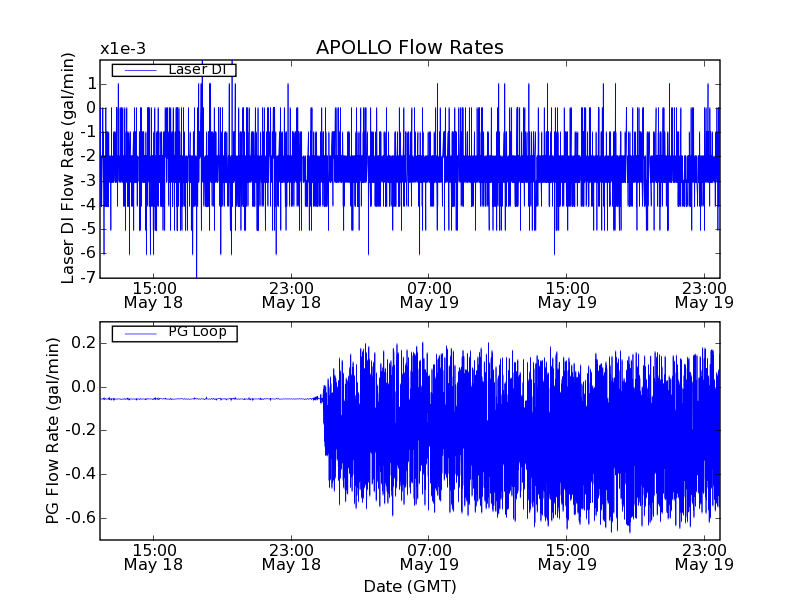Click the -0.6 y-axis tick on bottom plot
800x600 pixels.
[79, 518]
